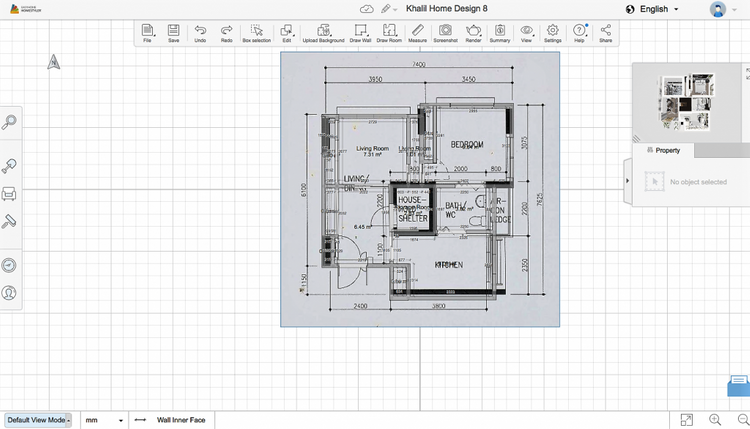This screenshot has width=750, height=429.
Task: Zoom out using the minus magnifier
Action: (743, 420)
